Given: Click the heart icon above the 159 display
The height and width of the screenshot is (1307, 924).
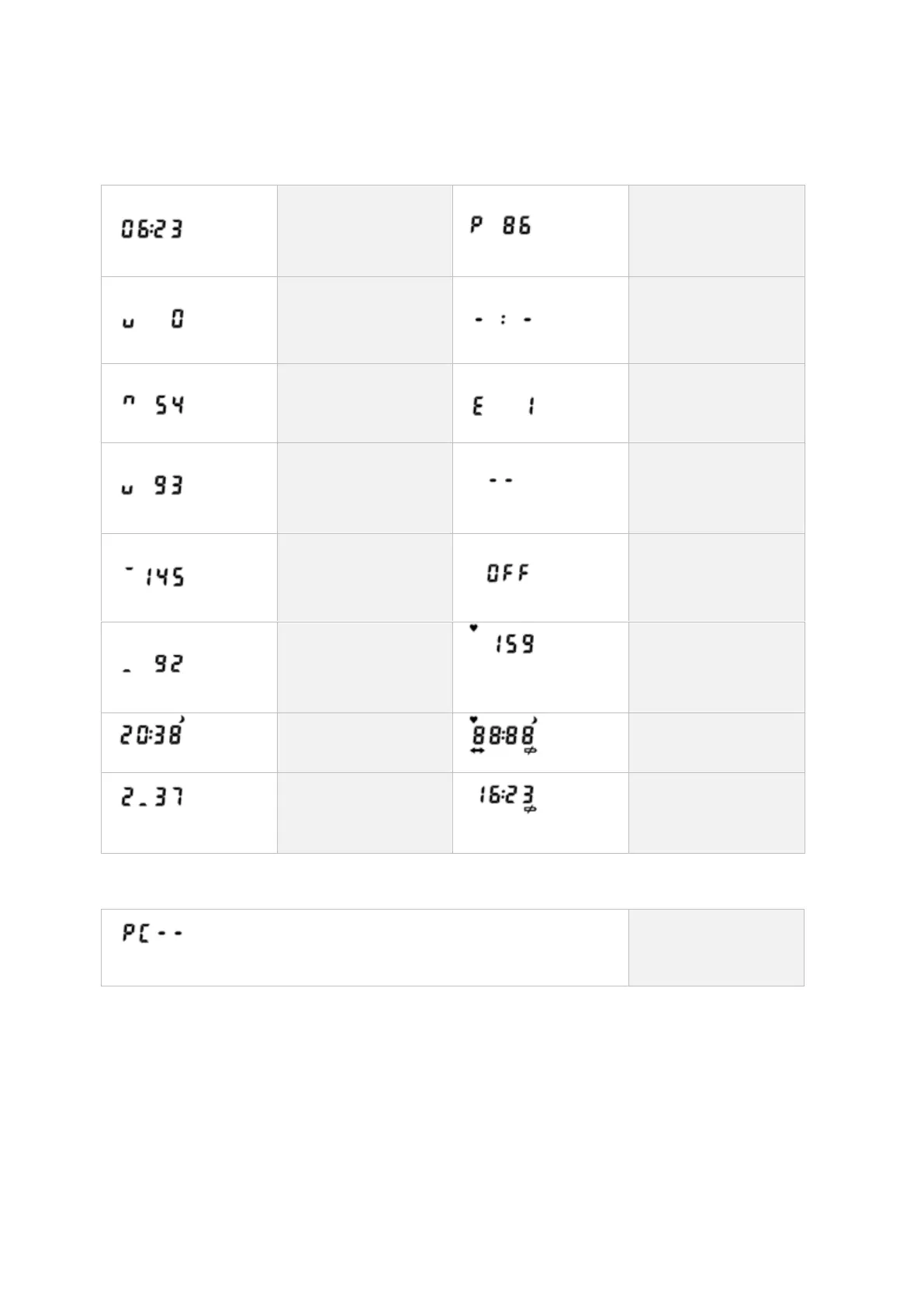Looking at the screenshot, I should (x=473, y=628).
